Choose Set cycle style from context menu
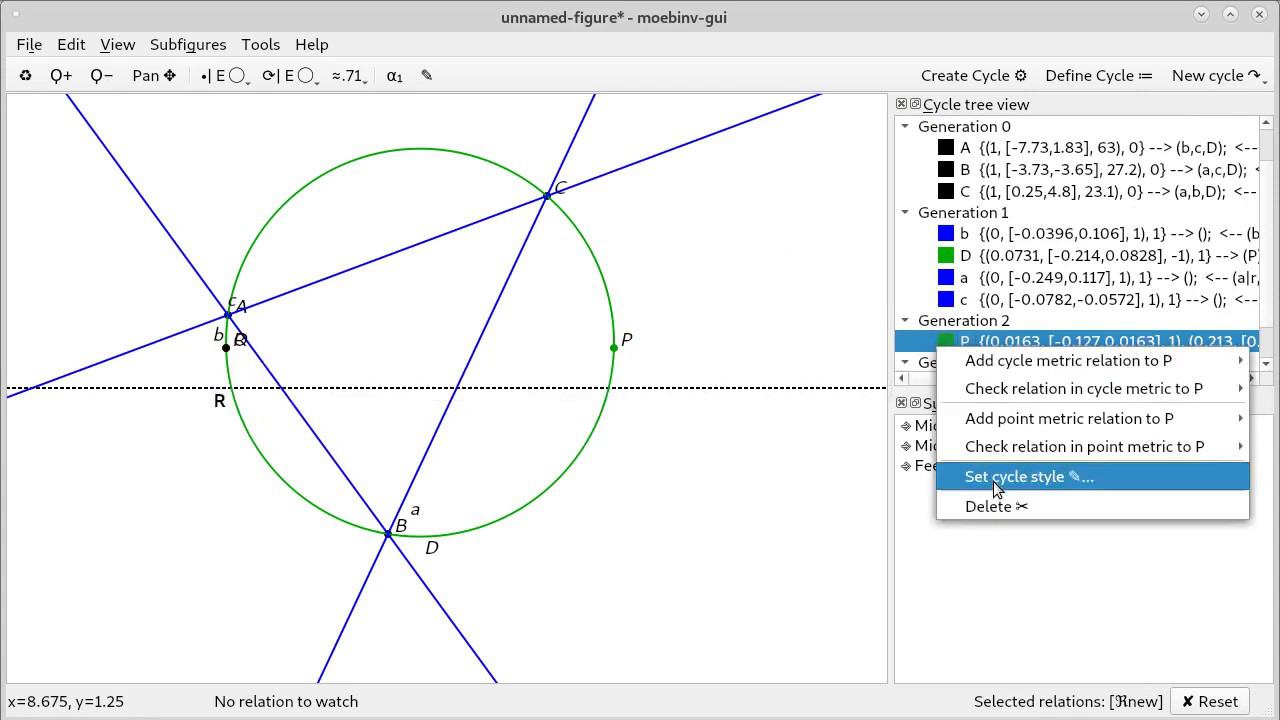The width and height of the screenshot is (1280, 720). click(1029, 477)
